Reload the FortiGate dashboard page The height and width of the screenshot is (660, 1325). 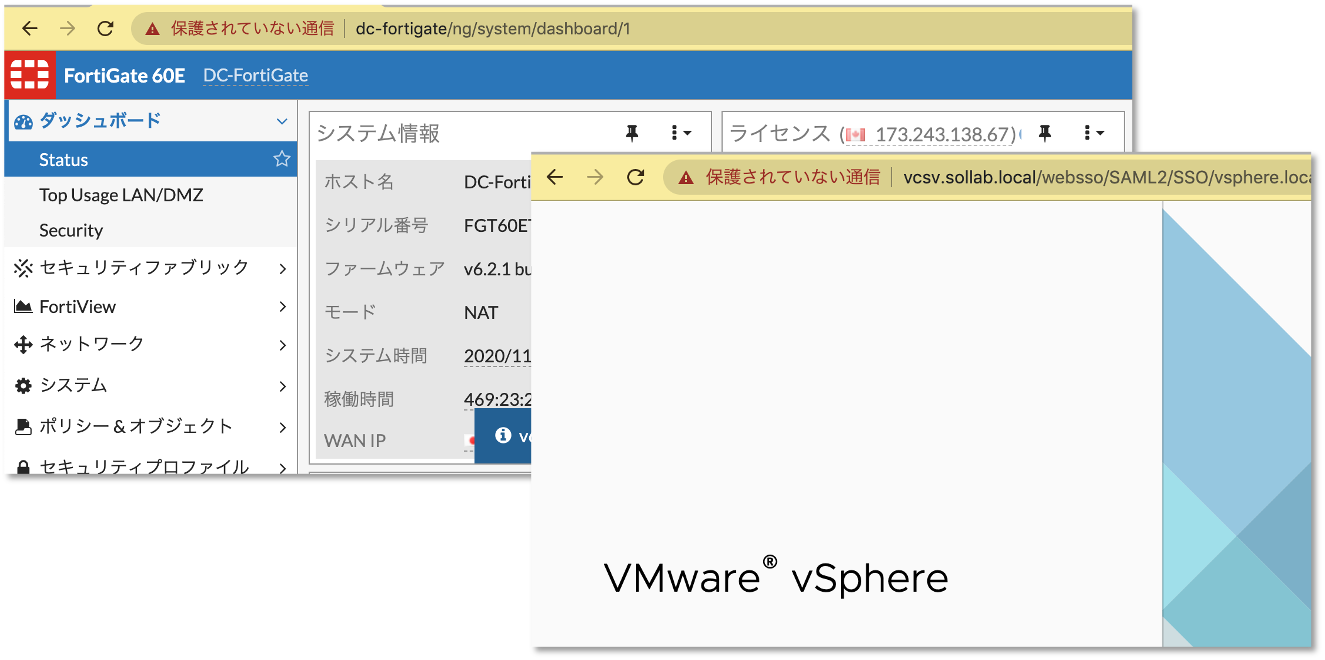[x=105, y=28]
